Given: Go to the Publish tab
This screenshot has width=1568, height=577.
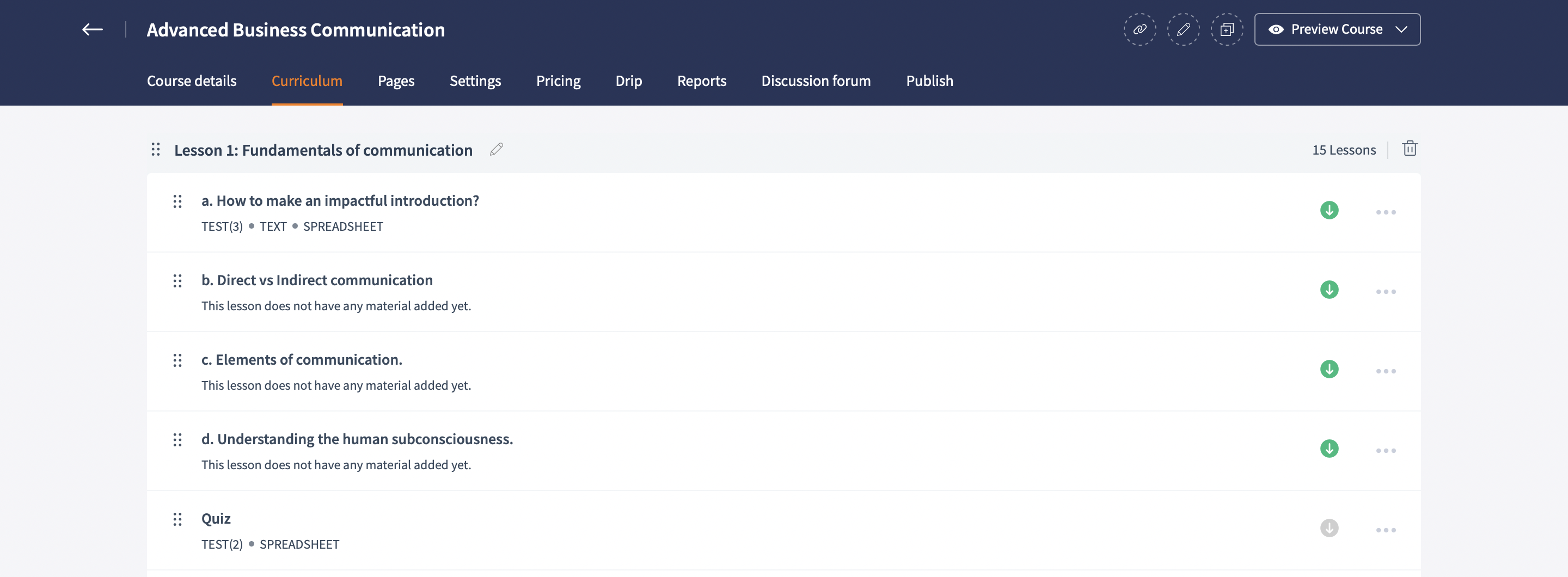Looking at the screenshot, I should pos(929,81).
